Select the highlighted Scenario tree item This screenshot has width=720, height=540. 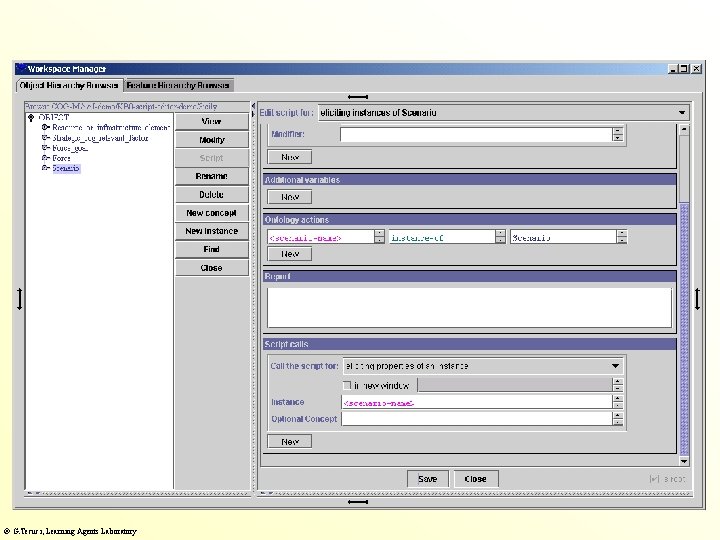pos(66,168)
